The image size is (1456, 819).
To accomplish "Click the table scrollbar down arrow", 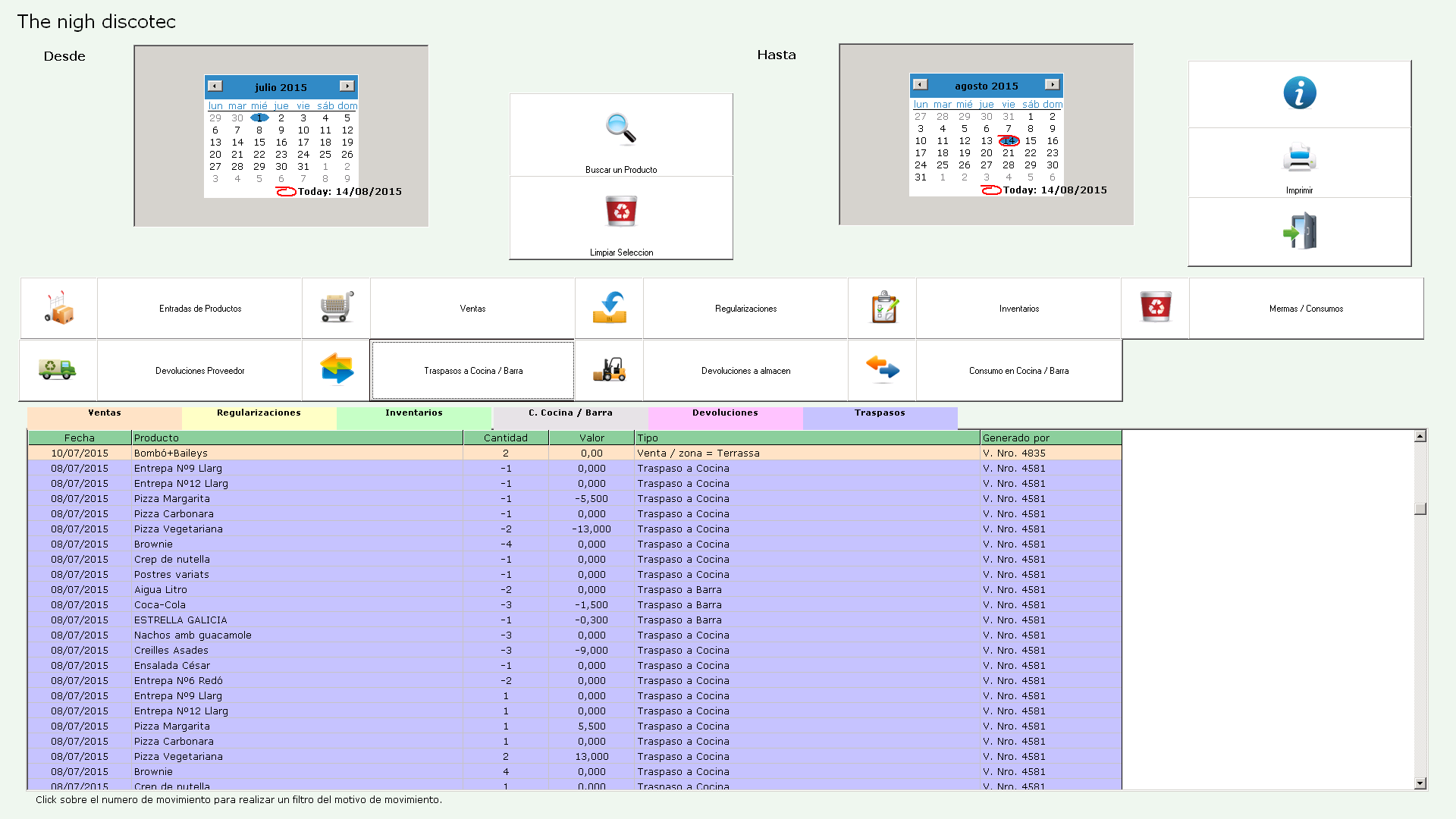I will click(x=1420, y=783).
